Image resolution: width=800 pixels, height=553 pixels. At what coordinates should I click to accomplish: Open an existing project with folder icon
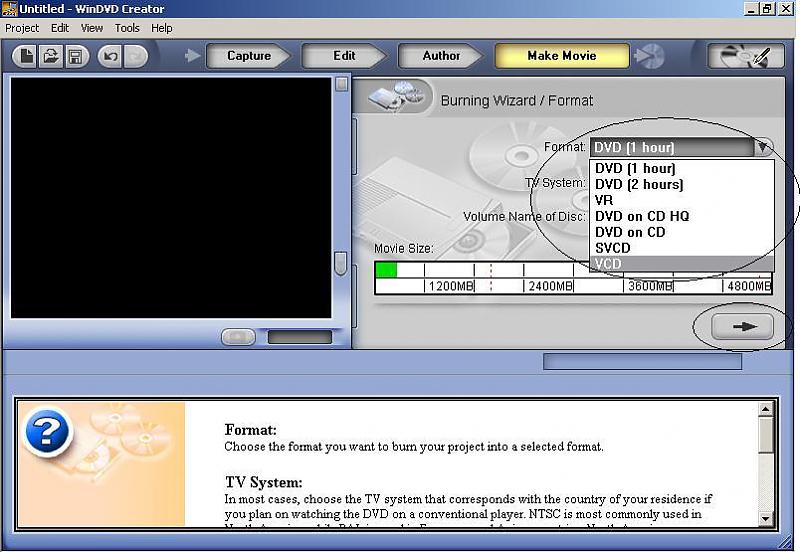click(51, 56)
